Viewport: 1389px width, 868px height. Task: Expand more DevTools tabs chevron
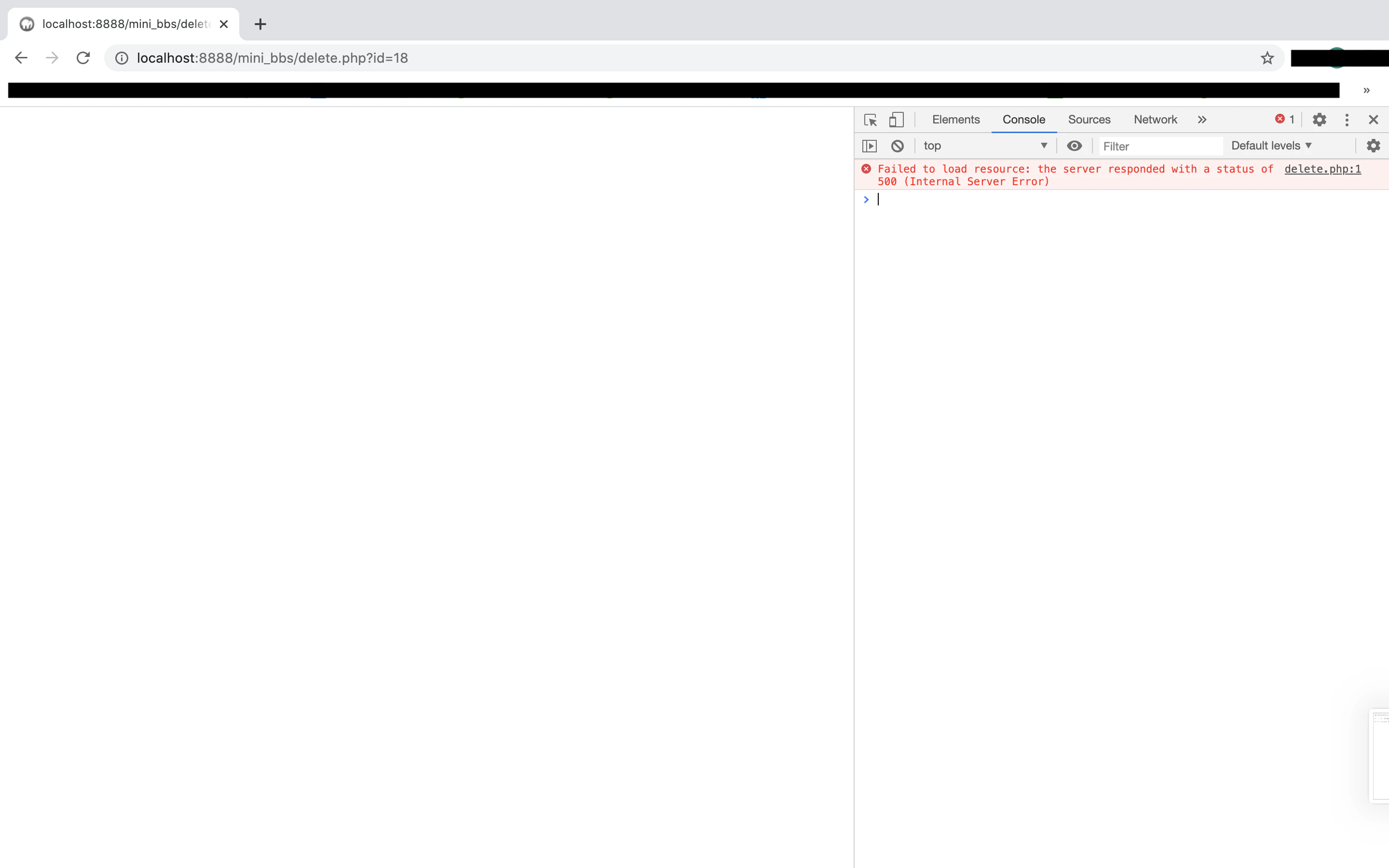coord(1202,120)
